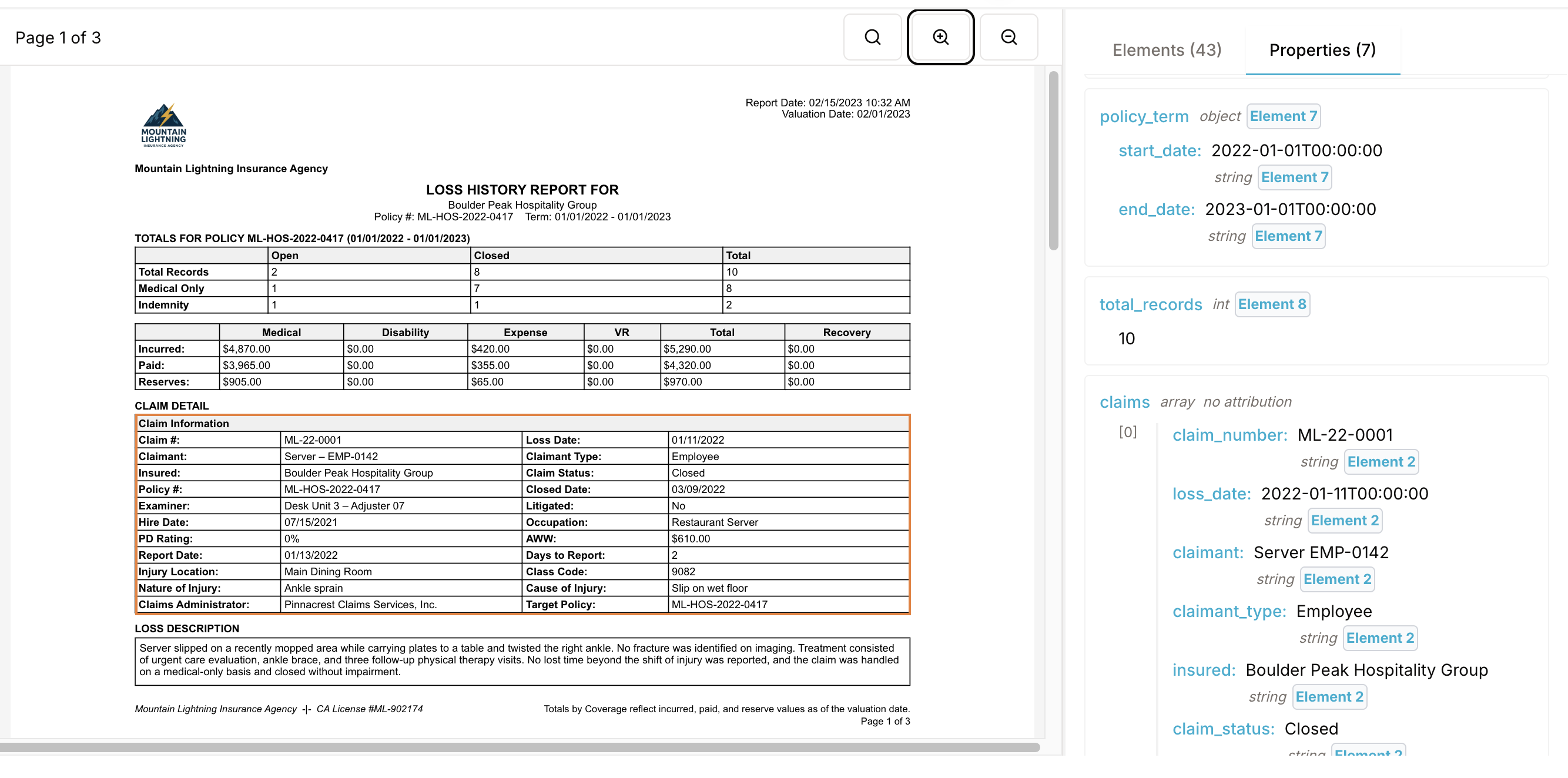The image size is (1568, 778).
Task: Select the policy_term property header
Action: 1143,116
